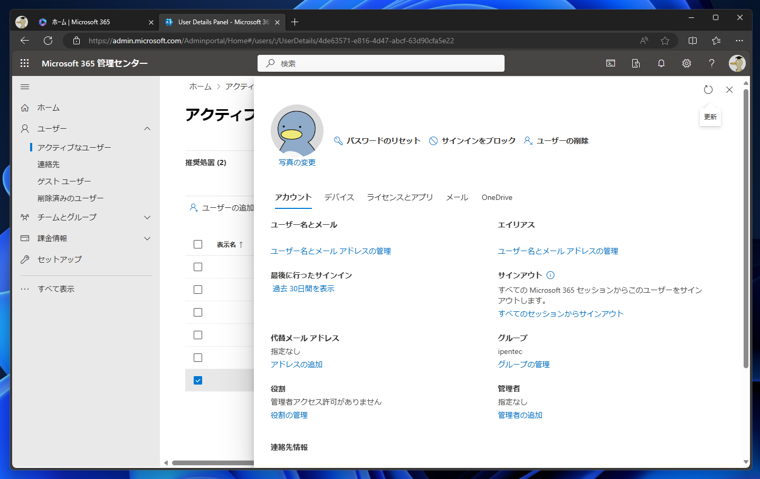The height and width of the screenshot is (479, 760).
Task: Toggle the select-all checkbox beside 表示名
Action: (x=198, y=244)
